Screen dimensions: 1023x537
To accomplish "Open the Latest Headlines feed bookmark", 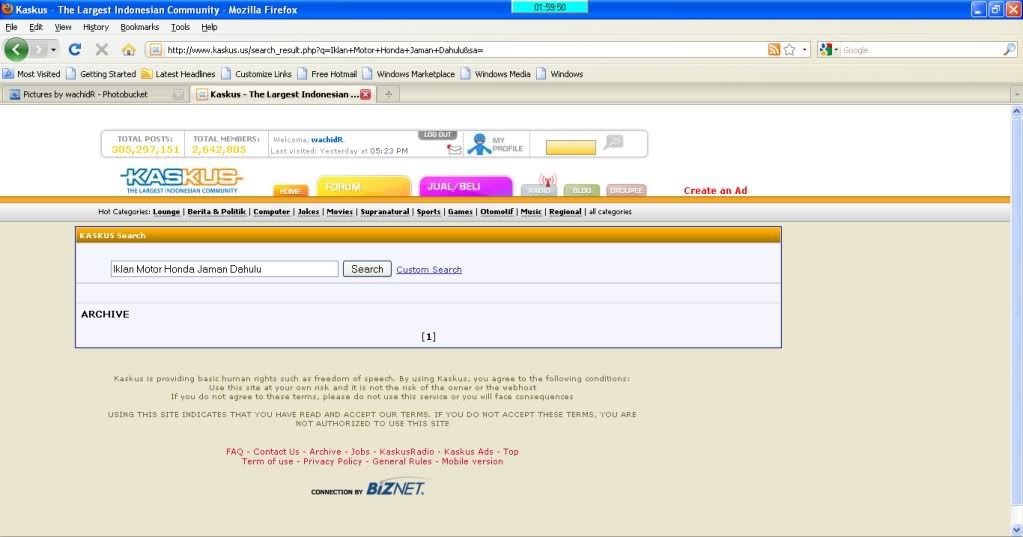I will 178,74.
